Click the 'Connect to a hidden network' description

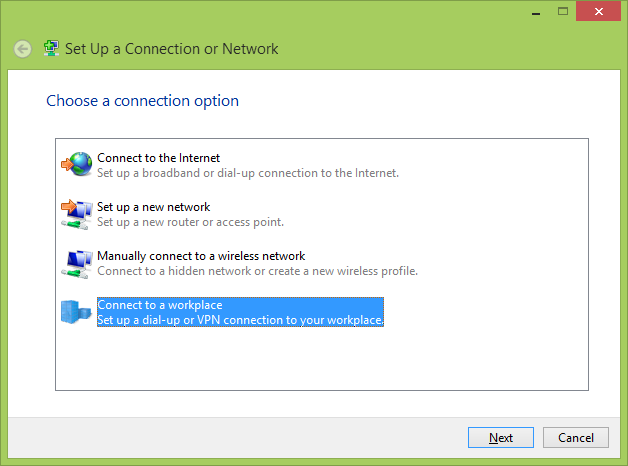click(257, 271)
